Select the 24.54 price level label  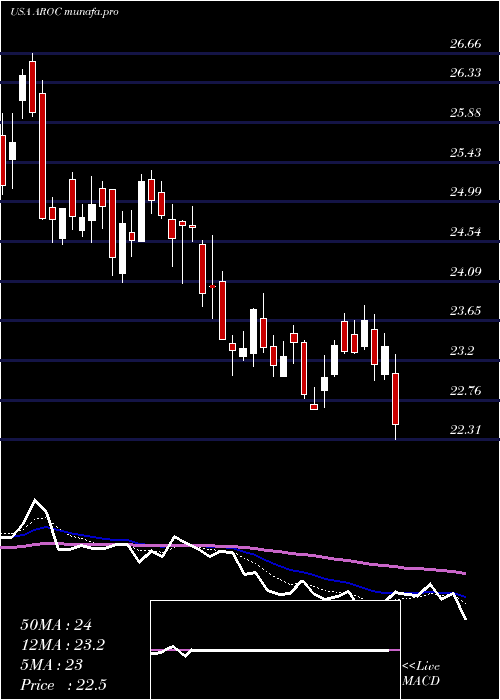pos(465,232)
